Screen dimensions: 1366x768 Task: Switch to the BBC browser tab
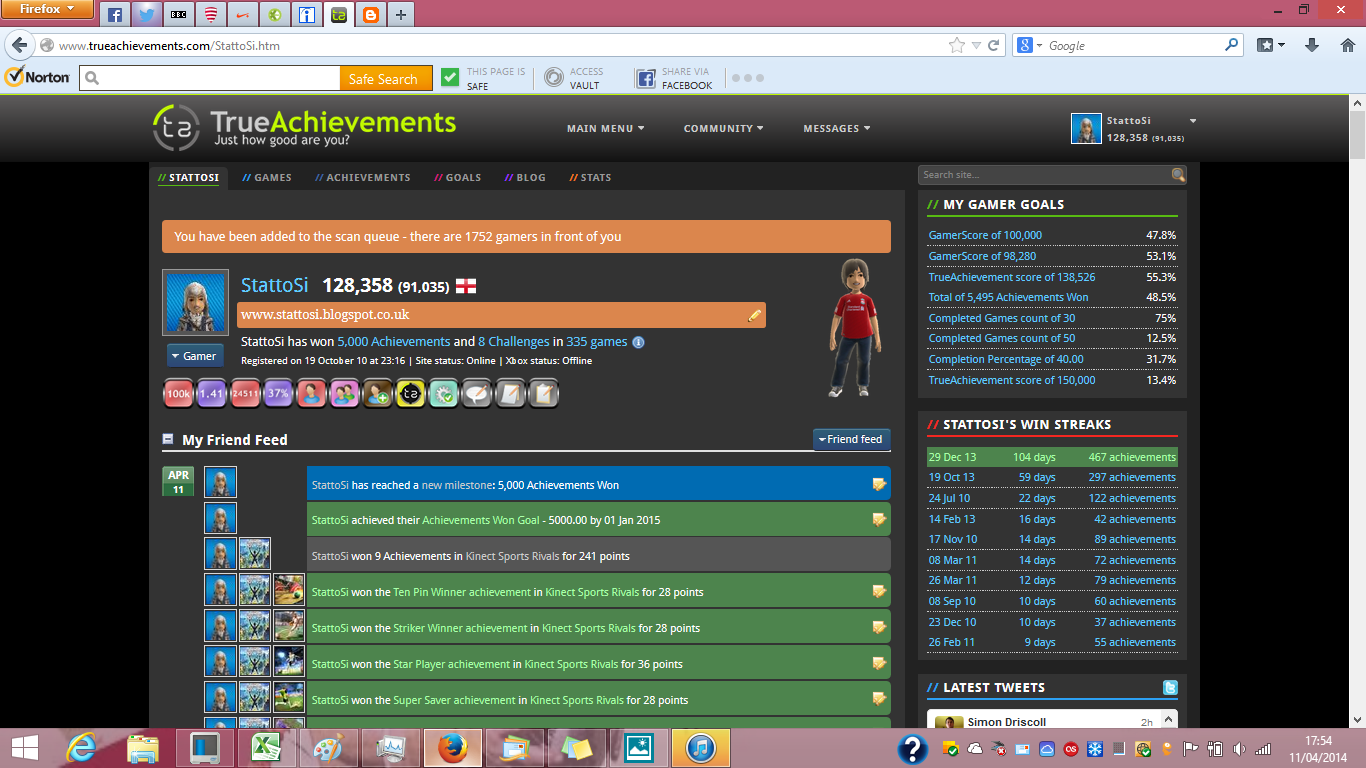pyautogui.click(x=179, y=15)
